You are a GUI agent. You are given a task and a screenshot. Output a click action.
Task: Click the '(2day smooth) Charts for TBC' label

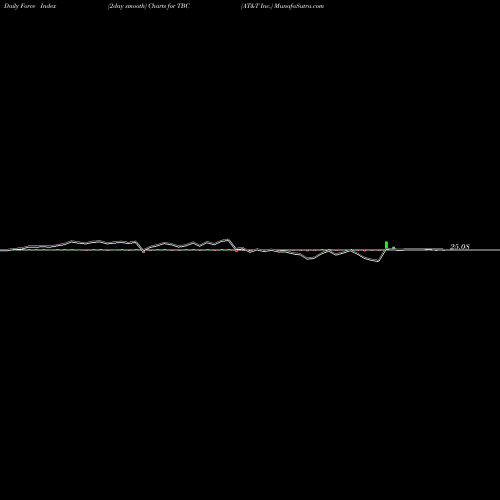click(x=149, y=6)
